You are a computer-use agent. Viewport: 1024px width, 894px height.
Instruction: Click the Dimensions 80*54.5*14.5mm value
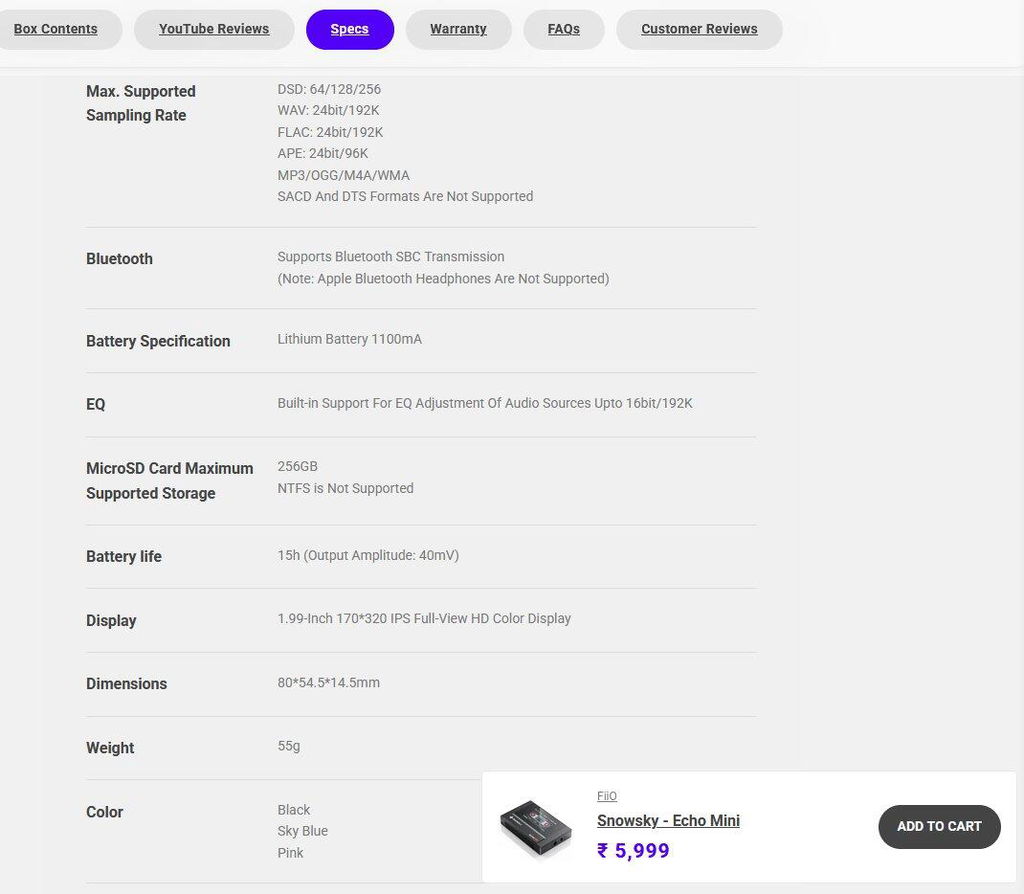coord(328,682)
